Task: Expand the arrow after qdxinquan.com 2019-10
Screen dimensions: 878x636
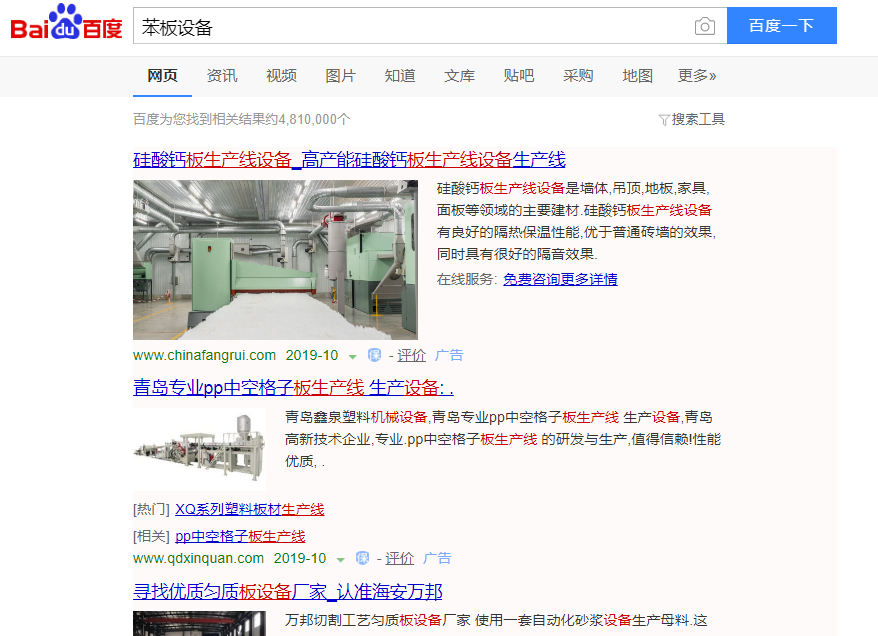Action: pos(341,559)
